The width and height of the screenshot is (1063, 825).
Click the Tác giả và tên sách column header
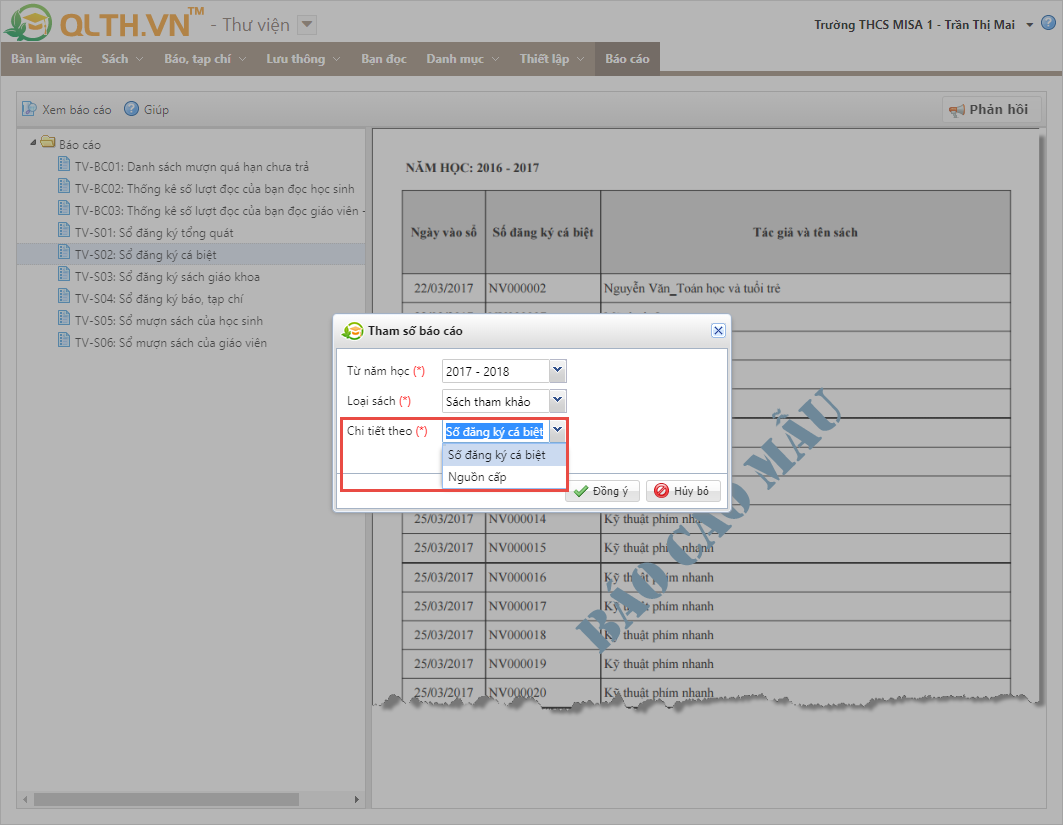[x=805, y=233]
